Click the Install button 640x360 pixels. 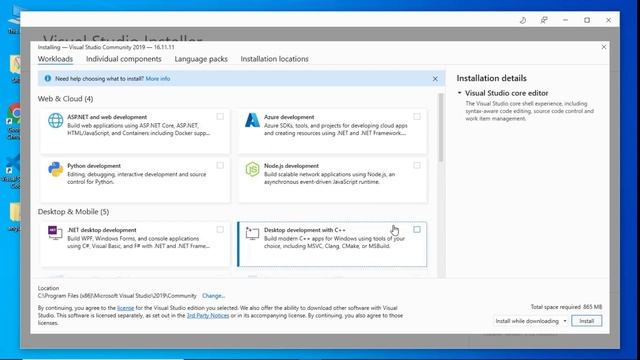587,321
